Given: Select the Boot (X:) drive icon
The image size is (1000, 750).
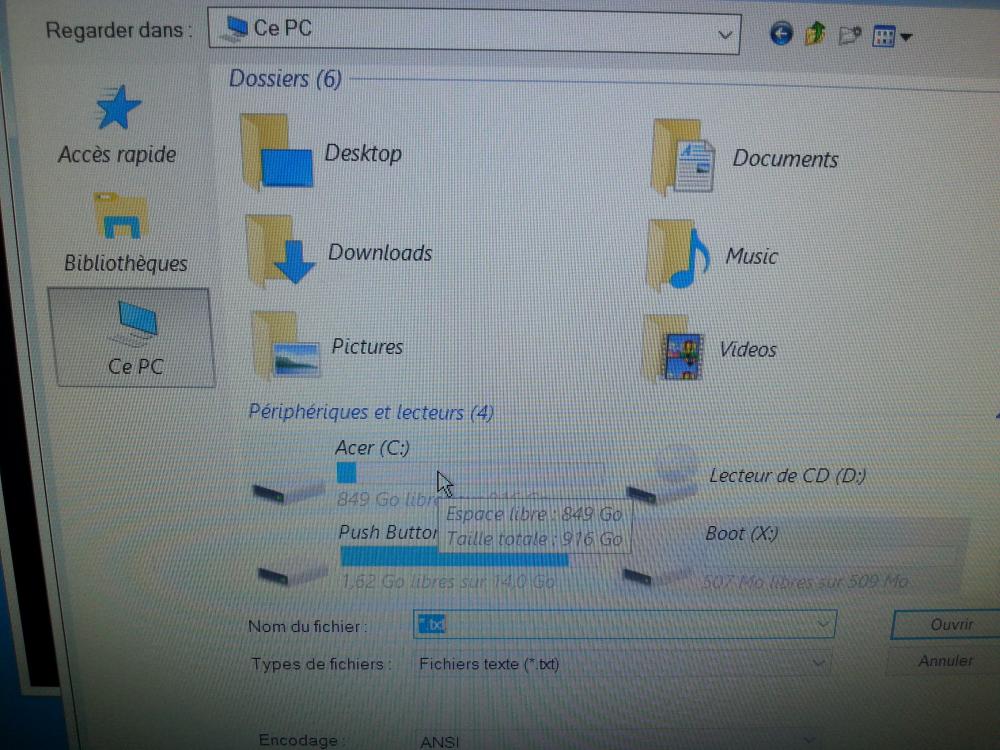Looking at the screenshot, I should tap(657, 576).
